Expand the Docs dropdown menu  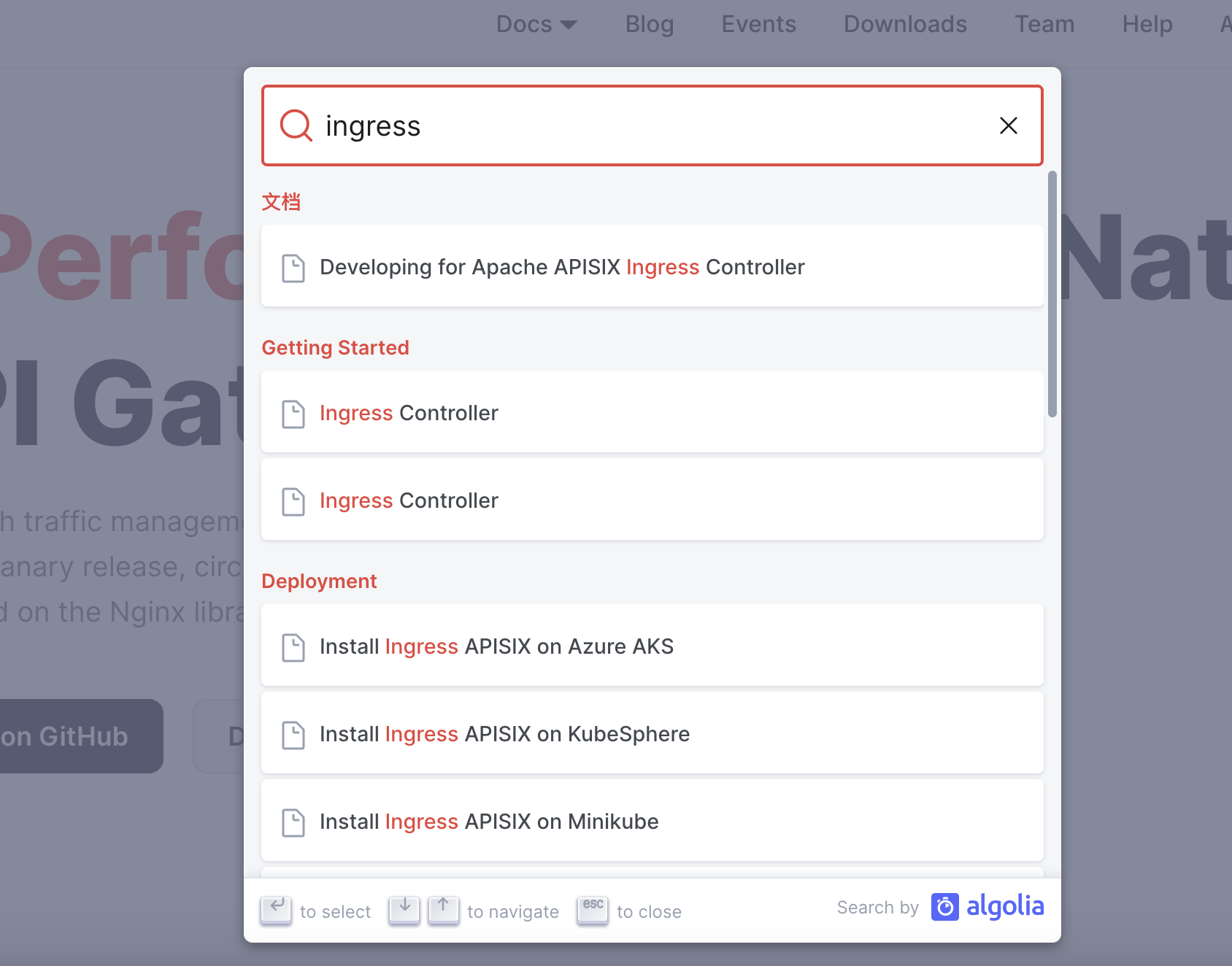(536, 24)
